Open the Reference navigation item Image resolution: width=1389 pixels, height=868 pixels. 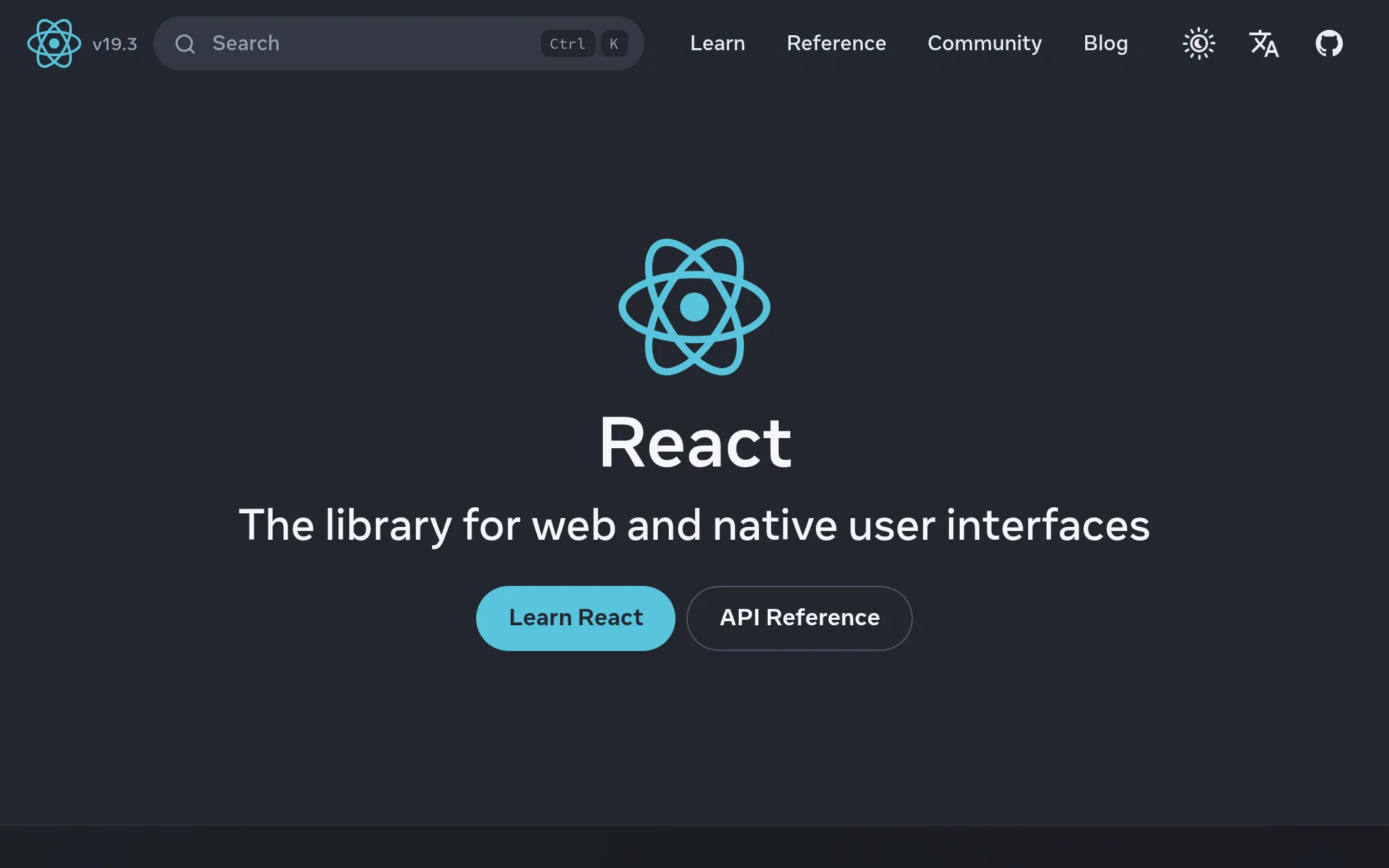click(x=836, y=43)
